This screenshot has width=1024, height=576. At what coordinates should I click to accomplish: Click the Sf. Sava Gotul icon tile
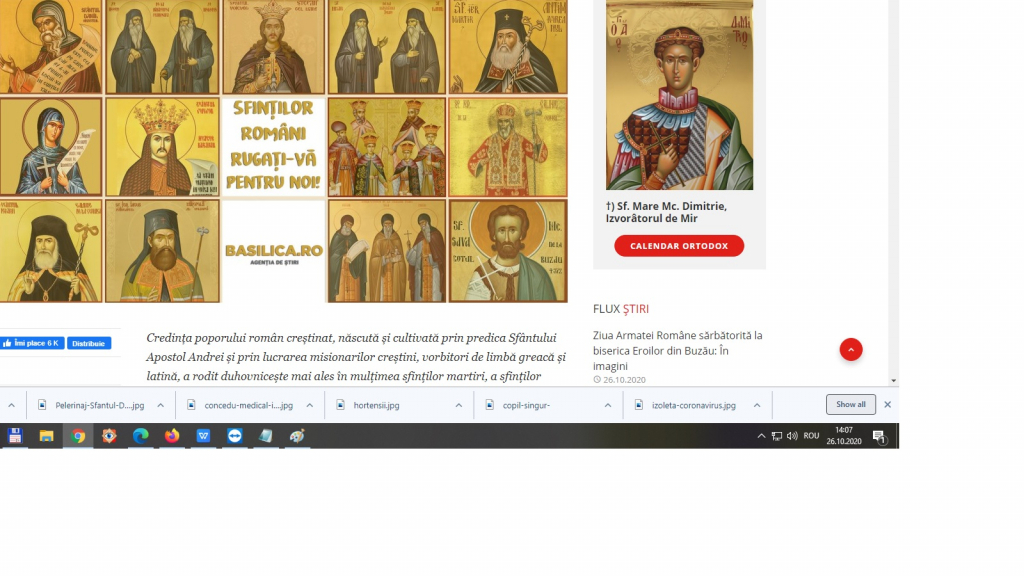(508, 251)
